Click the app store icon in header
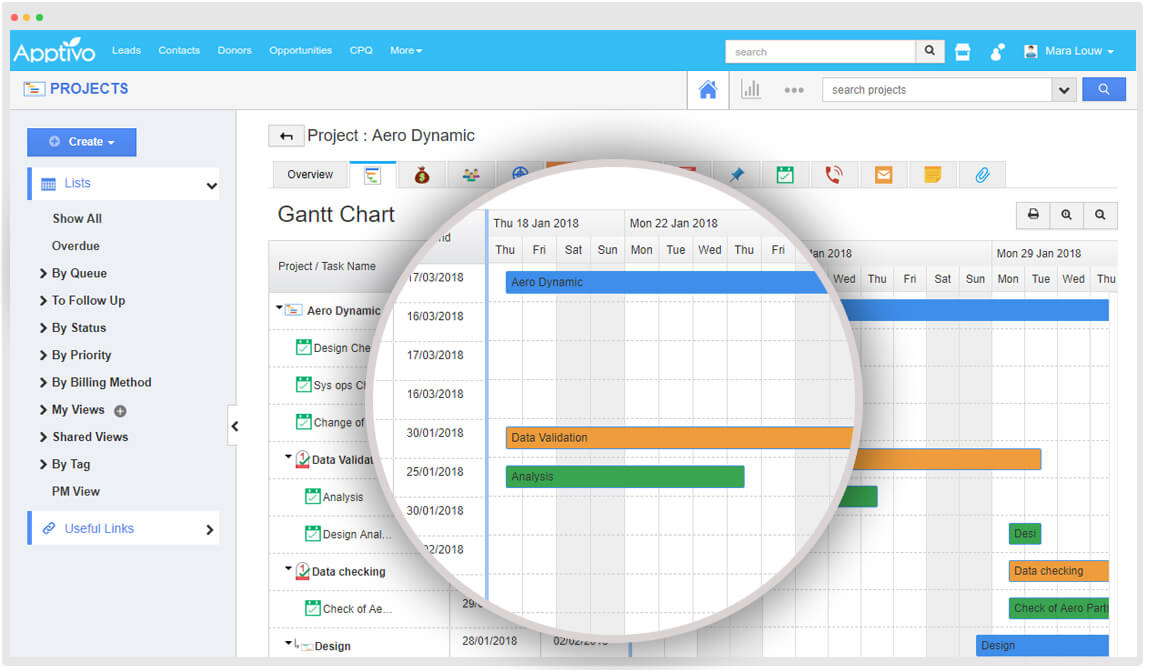Screen dimensions: 1150x670 [962, 52]
